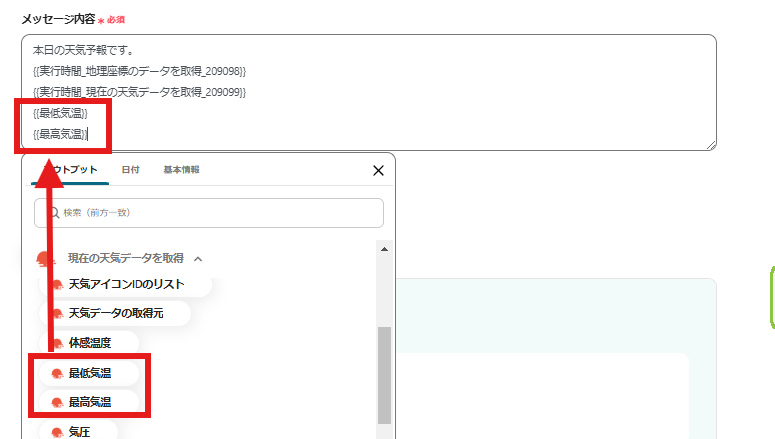The width and height of the screenshot is (775, 439).
Task: Close the output picker panel
Action: pos(378,171)
